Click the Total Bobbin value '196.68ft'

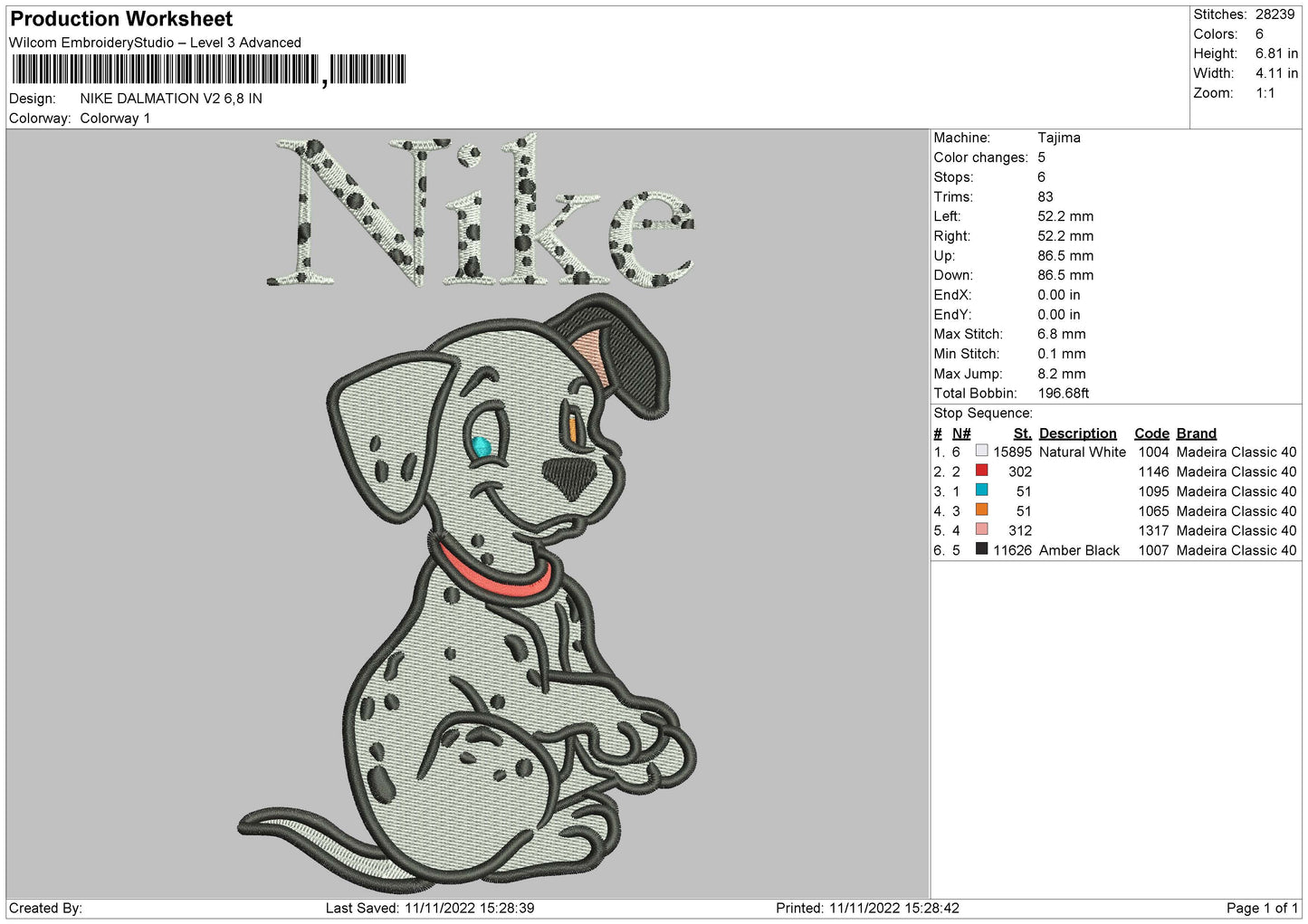[x=1064, y=394]
